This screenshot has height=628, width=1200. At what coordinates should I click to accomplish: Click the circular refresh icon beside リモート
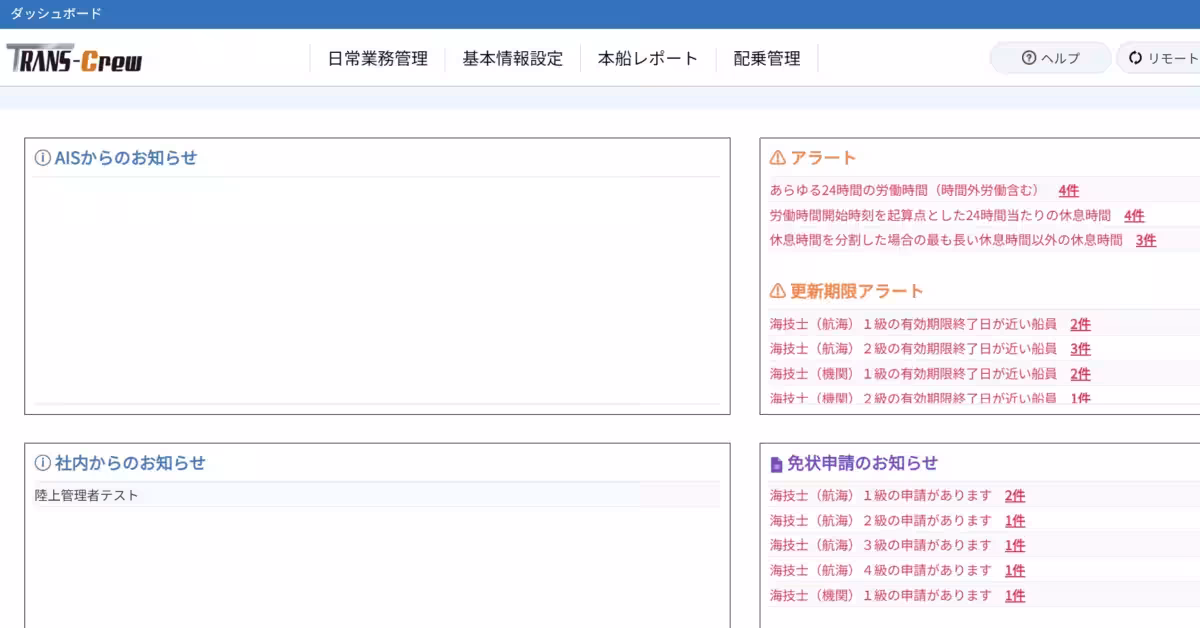[1133, 58]
